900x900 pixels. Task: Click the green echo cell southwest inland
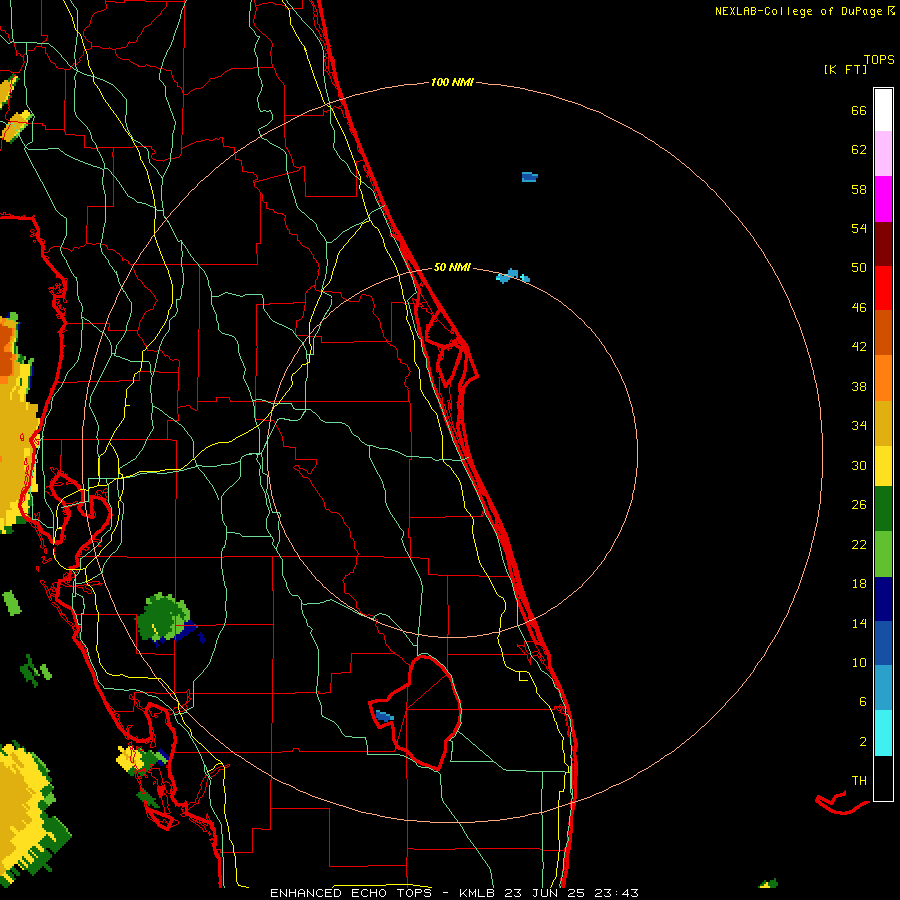pos(164,618)
